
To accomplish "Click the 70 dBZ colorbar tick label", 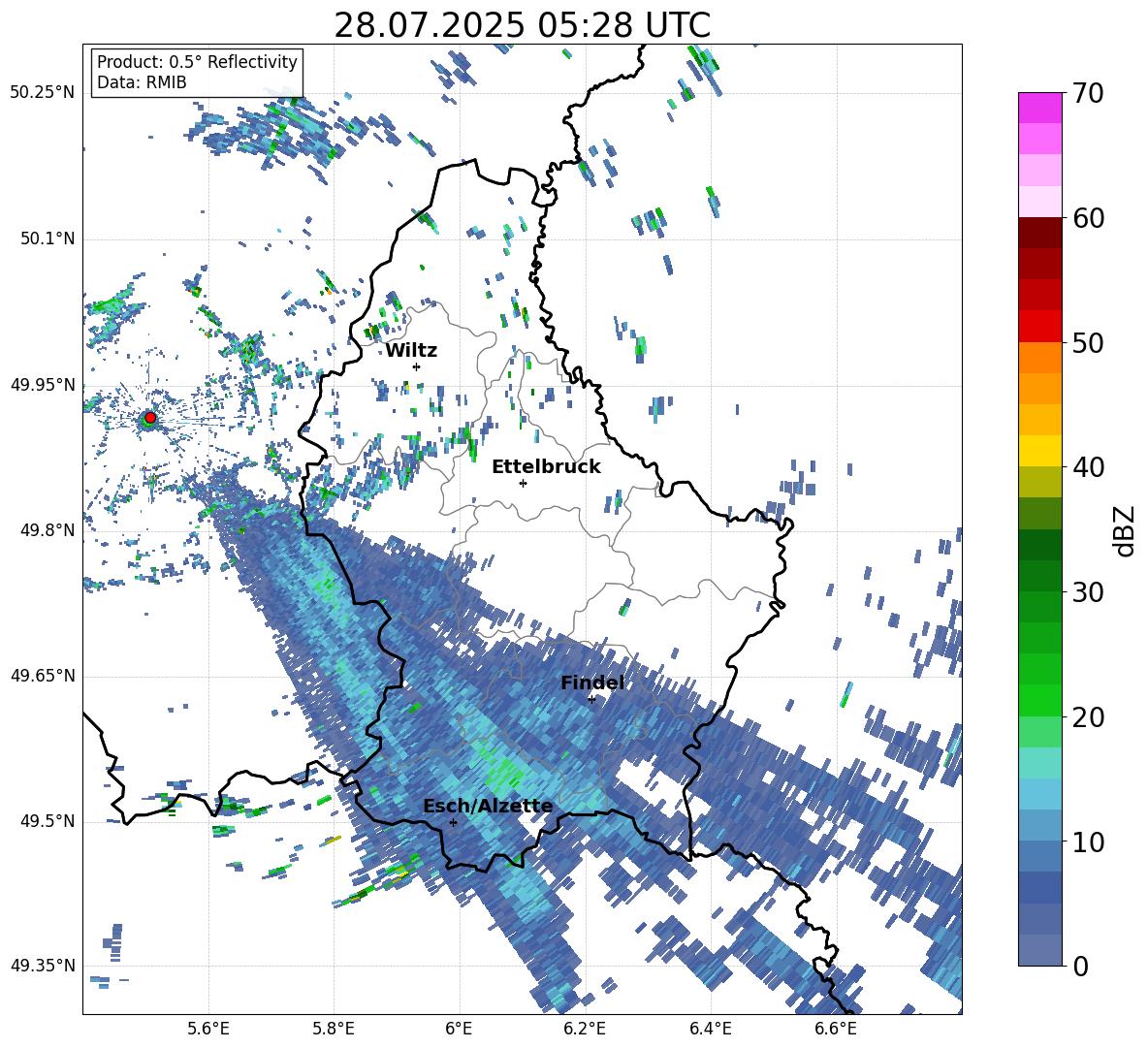I will tap(1088, 94).
